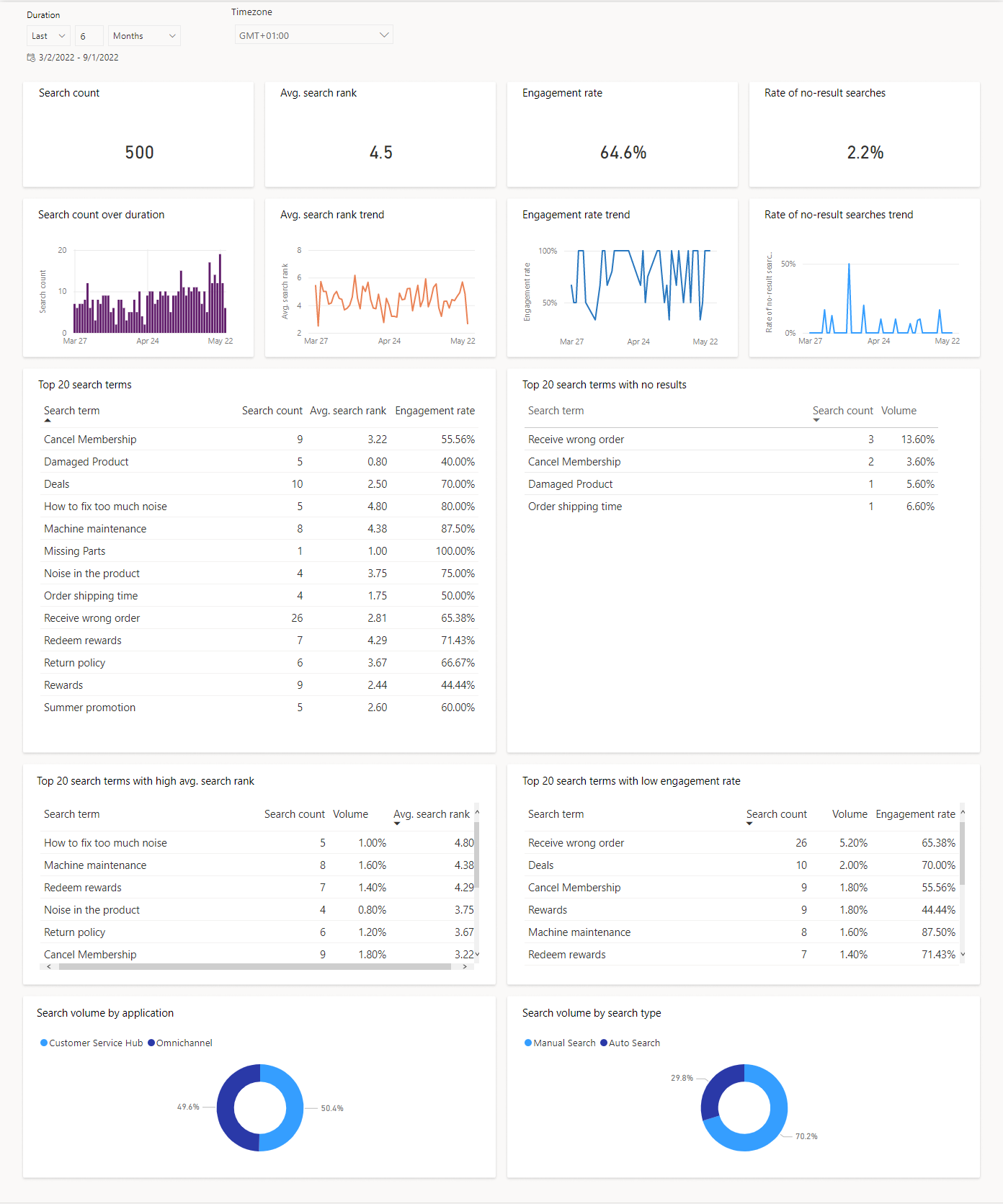Click the scroll up arrow of low engagement table
Viewport: 1003px width, 1204px height.
point(963,812)
